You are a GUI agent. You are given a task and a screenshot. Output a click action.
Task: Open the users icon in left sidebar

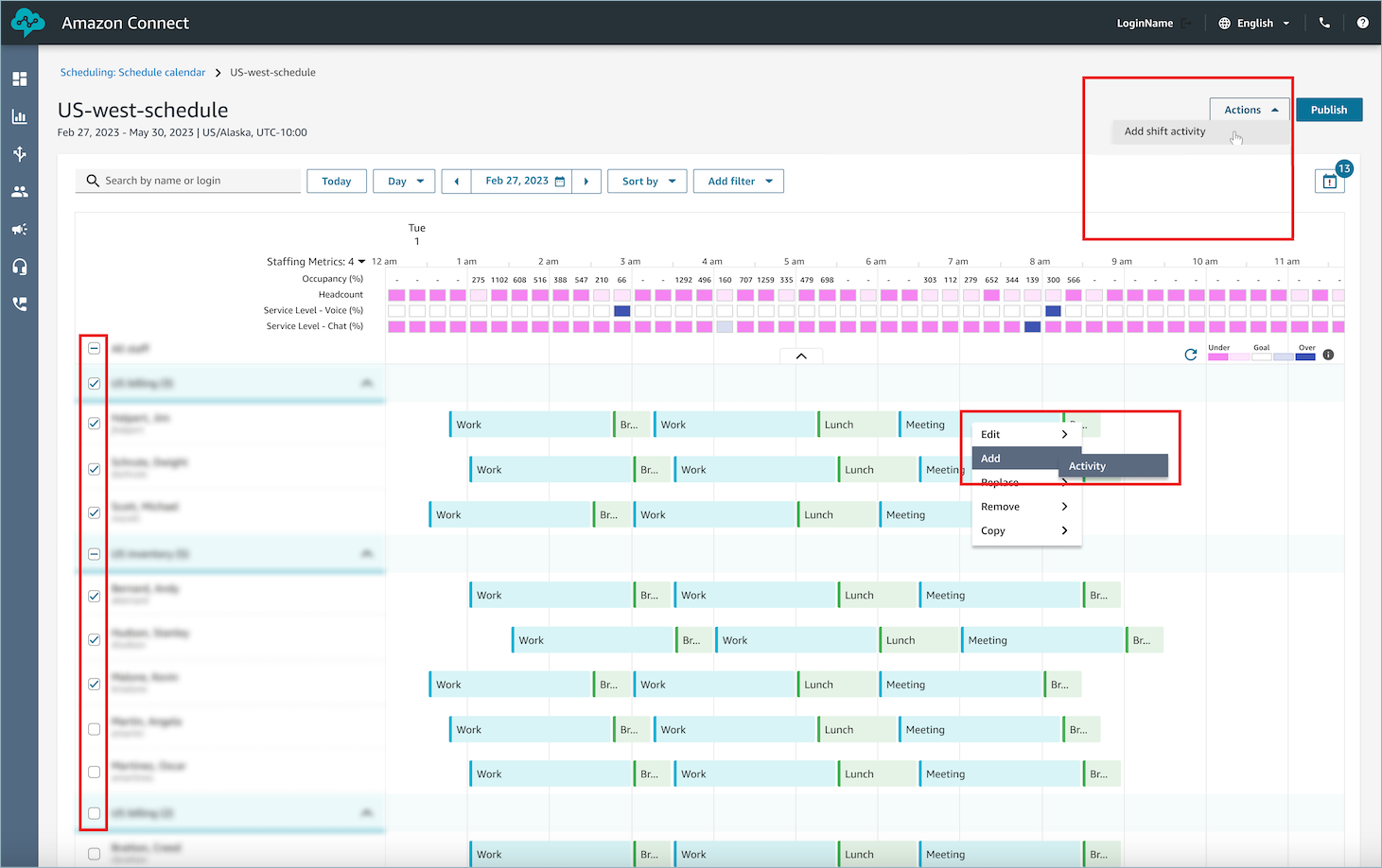19,192
